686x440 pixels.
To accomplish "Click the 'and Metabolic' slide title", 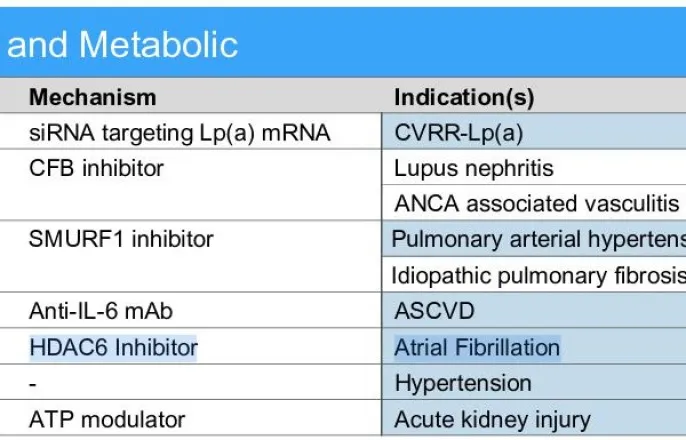I will coord(122,45).
